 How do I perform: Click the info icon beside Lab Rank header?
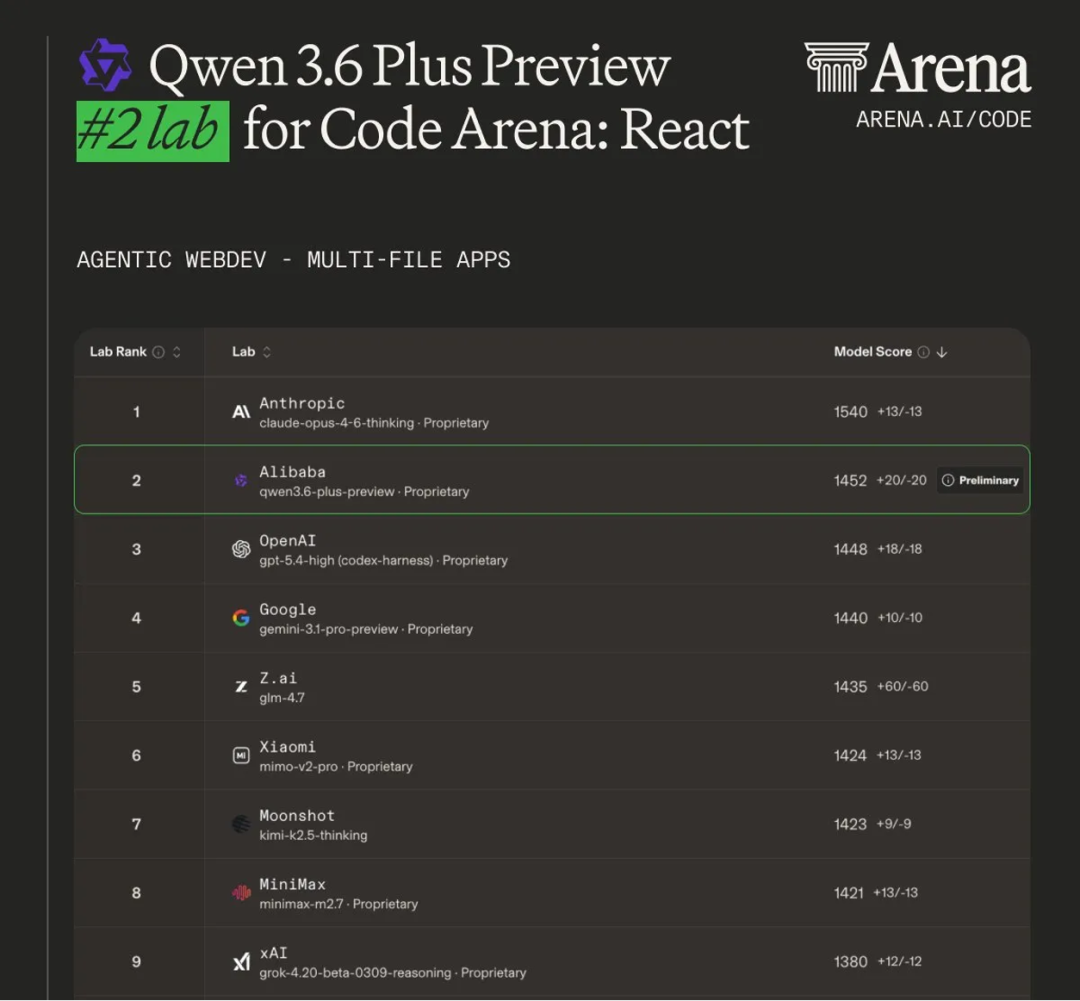pyautogui.click(x=158, y=352)
